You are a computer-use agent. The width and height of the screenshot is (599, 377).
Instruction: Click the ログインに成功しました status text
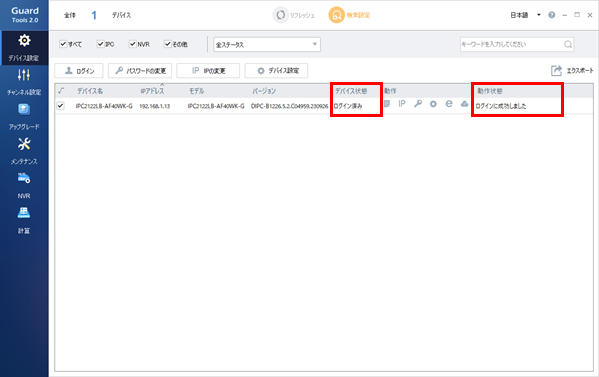[x=500, y=106]
